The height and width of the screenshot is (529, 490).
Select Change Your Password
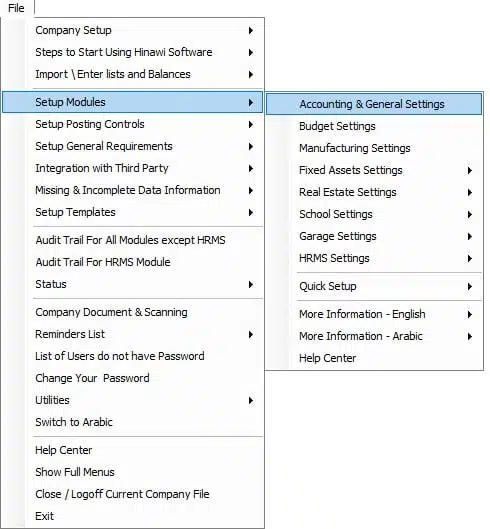[132, 378]
